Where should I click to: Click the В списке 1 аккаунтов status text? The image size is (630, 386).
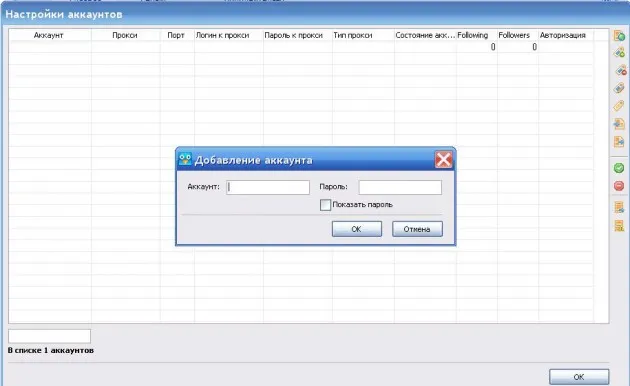point(51,350)
